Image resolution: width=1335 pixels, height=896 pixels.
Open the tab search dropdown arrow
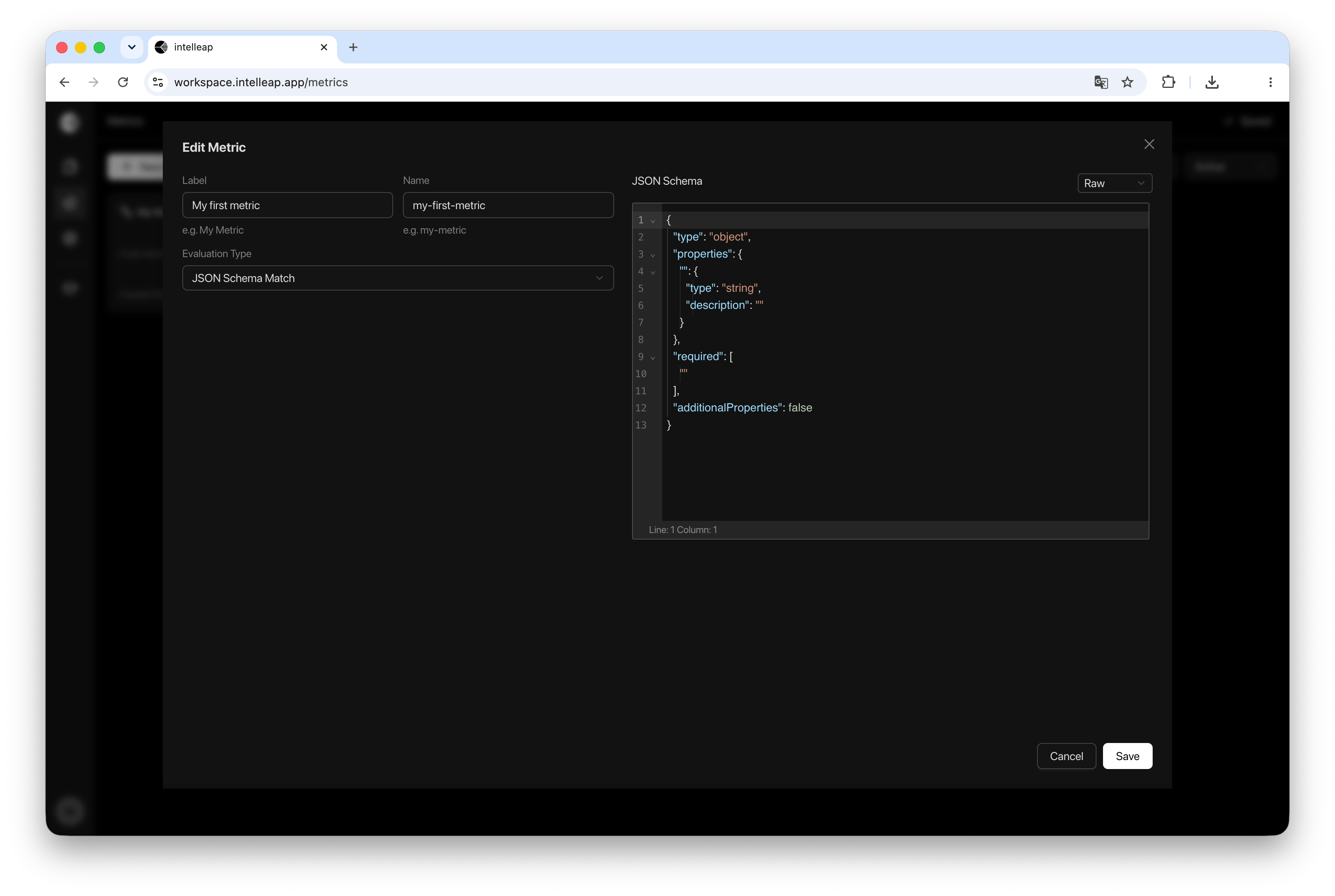coord(131,48)
